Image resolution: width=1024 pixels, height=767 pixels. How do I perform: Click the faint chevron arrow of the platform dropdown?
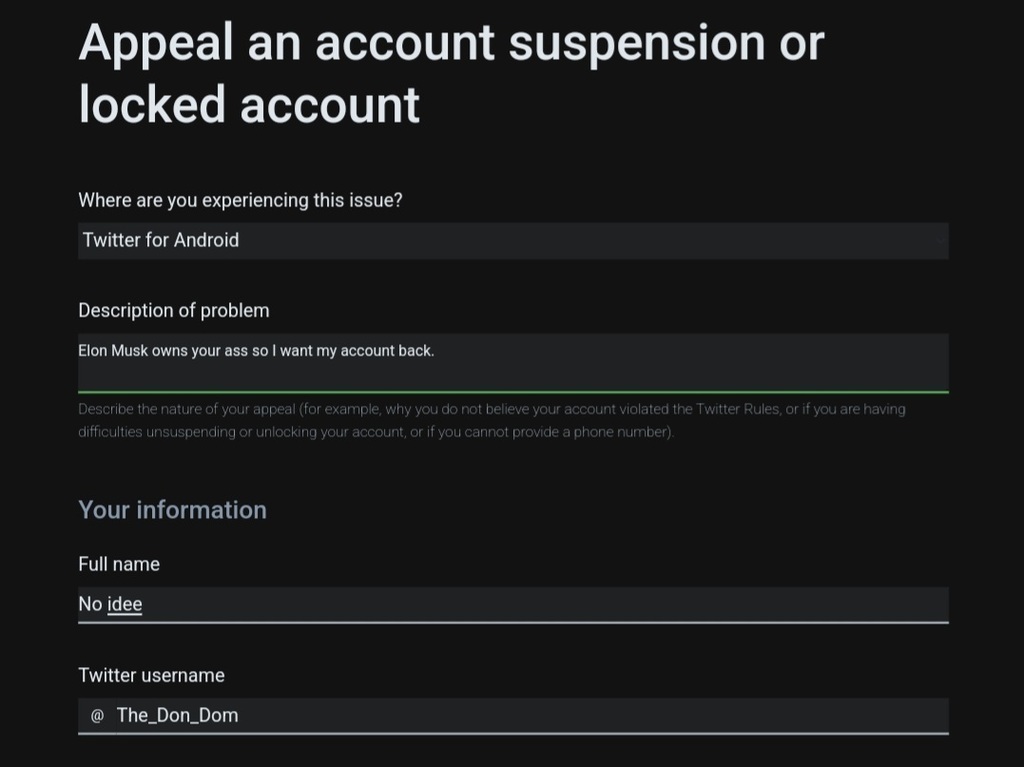(x=939, y=241)
